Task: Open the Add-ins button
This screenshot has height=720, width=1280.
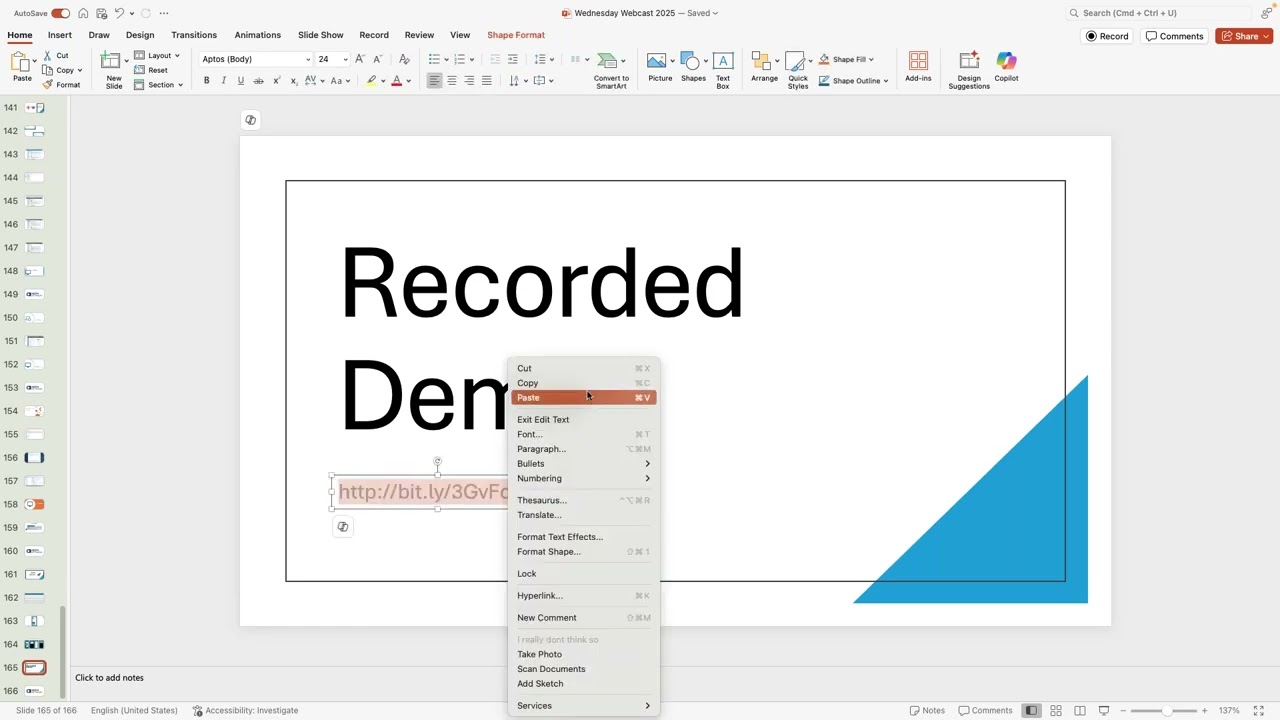Action: [918, 67]
